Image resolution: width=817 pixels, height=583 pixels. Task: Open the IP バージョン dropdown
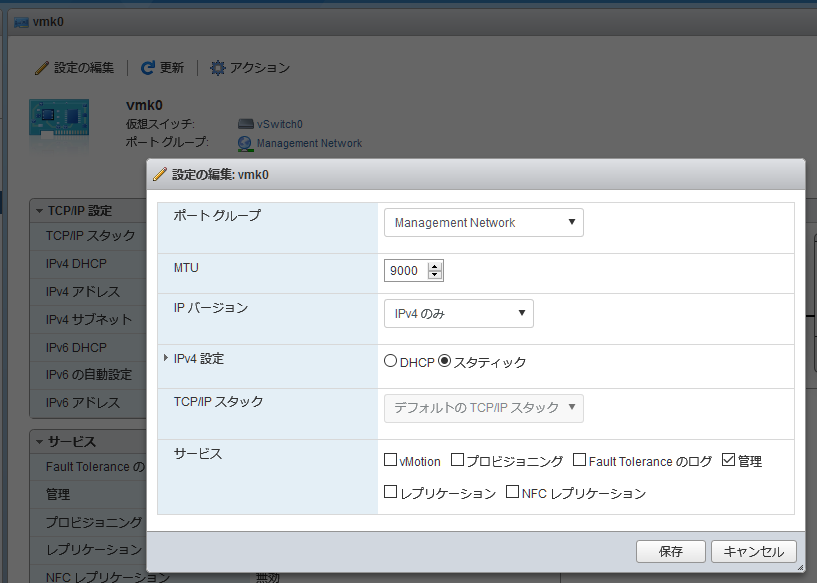[x=458, y=314]
